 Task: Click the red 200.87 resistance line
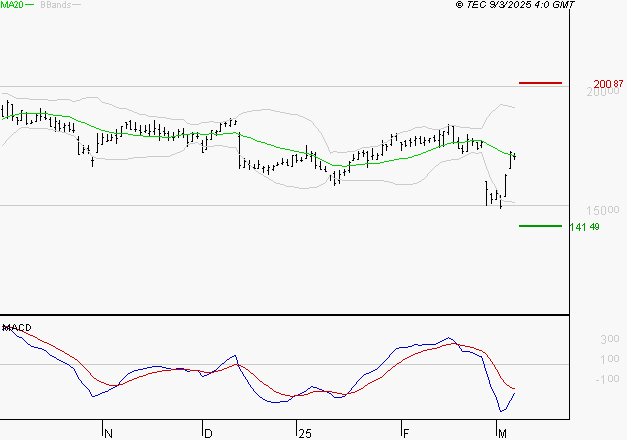pos(541,83)
